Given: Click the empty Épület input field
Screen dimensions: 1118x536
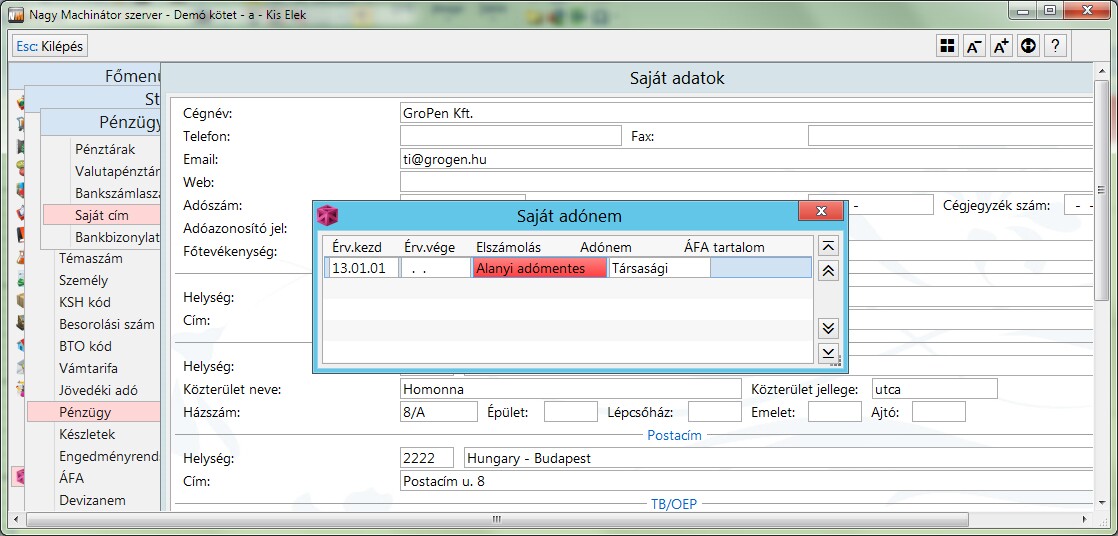Looking at the screenshot, I should 570,412.
